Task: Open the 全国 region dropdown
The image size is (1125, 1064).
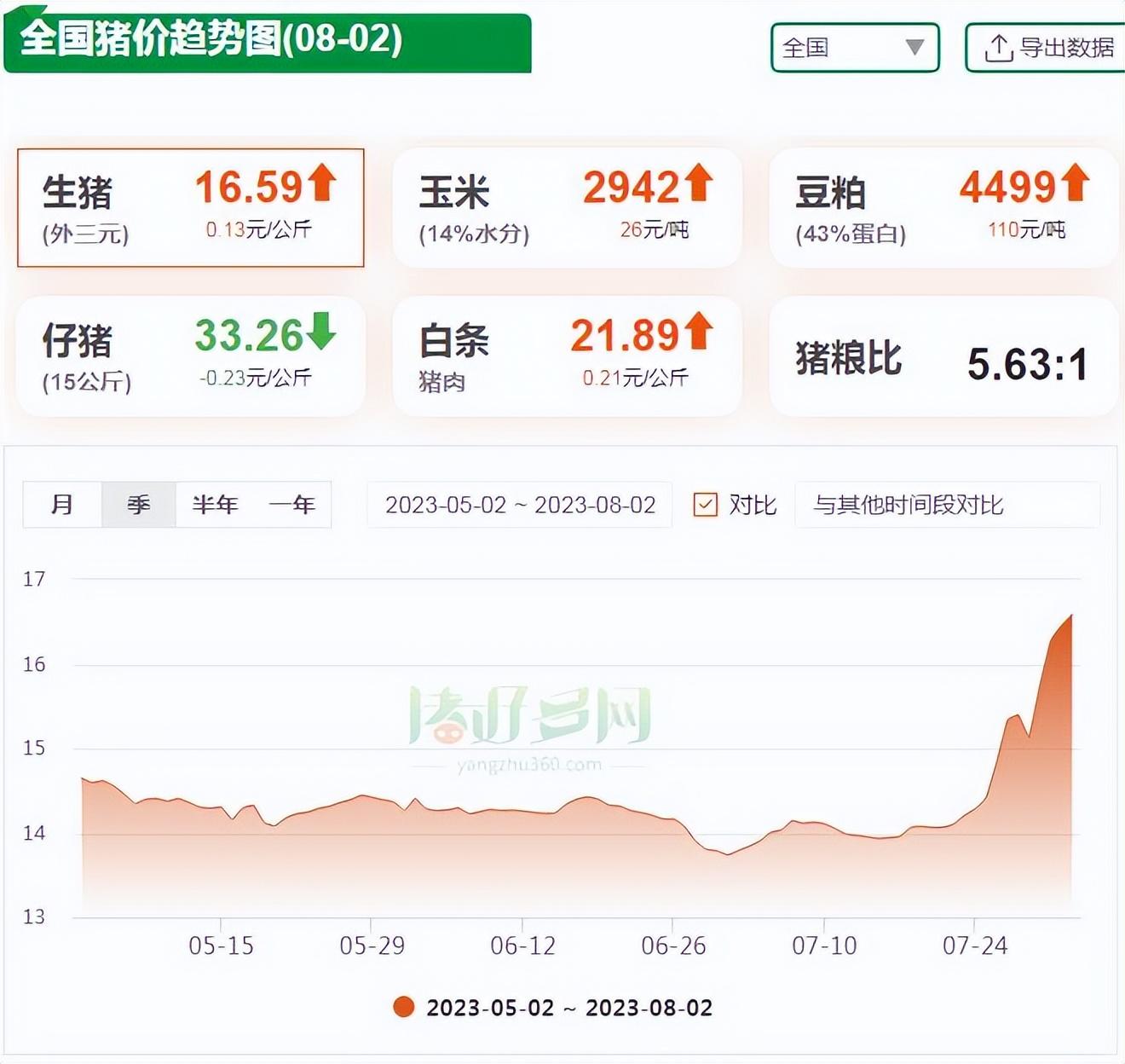Action: 855,48
